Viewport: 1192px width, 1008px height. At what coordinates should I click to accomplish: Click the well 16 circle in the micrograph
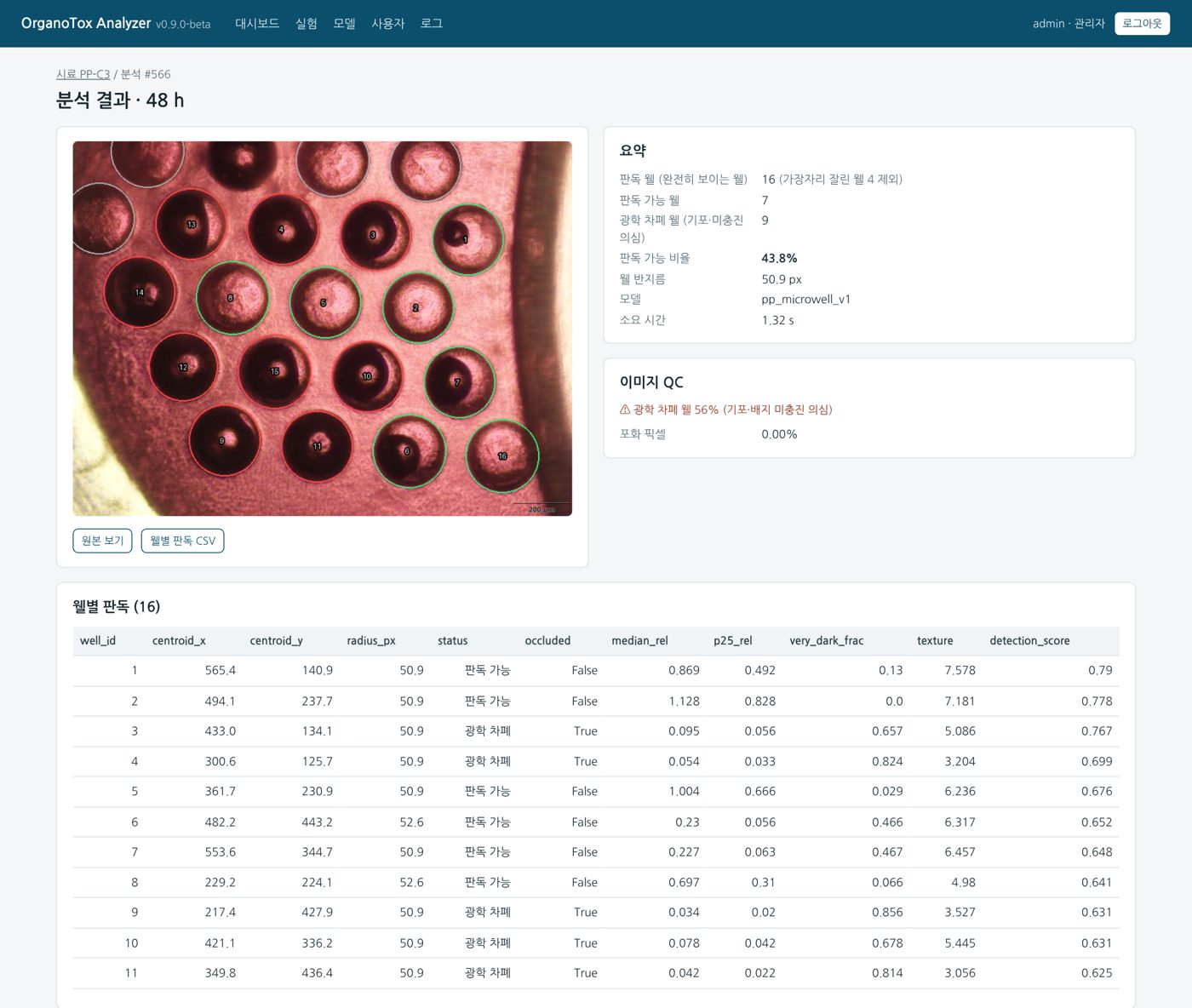[x=502, y=456]
